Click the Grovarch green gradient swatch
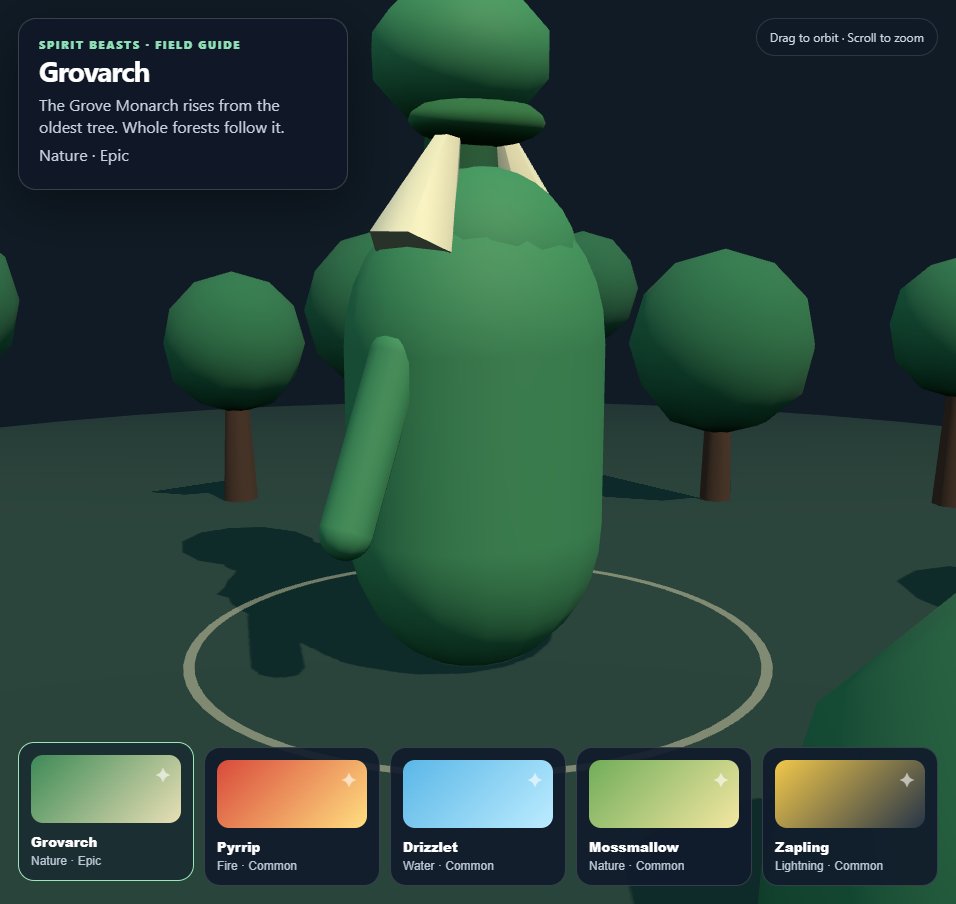Image resolution: width=956 pixels, height=904 pixels. pyautogui.click(x=106, y=789)
